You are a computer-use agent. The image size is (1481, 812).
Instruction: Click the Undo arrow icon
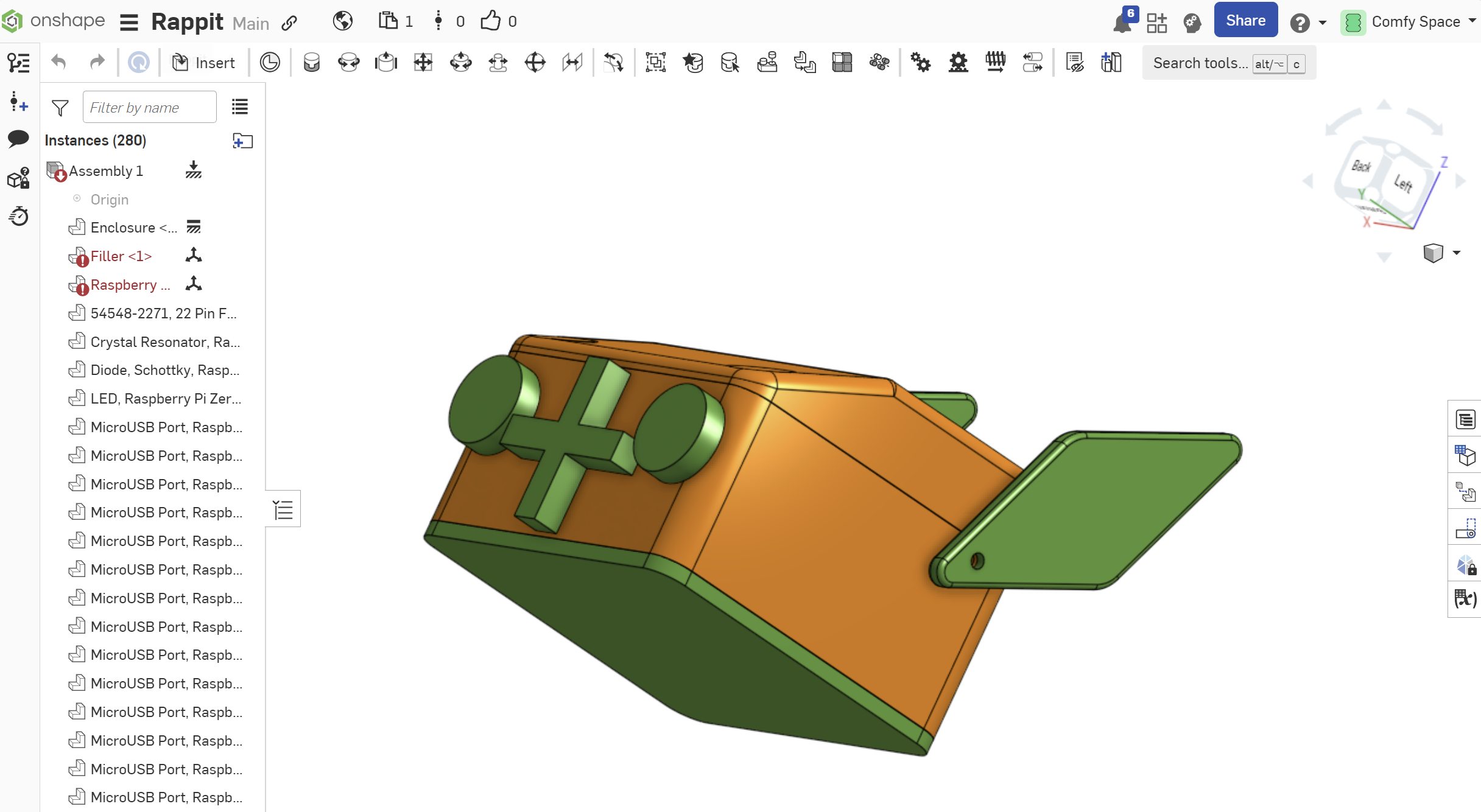(x=58, y=63)
